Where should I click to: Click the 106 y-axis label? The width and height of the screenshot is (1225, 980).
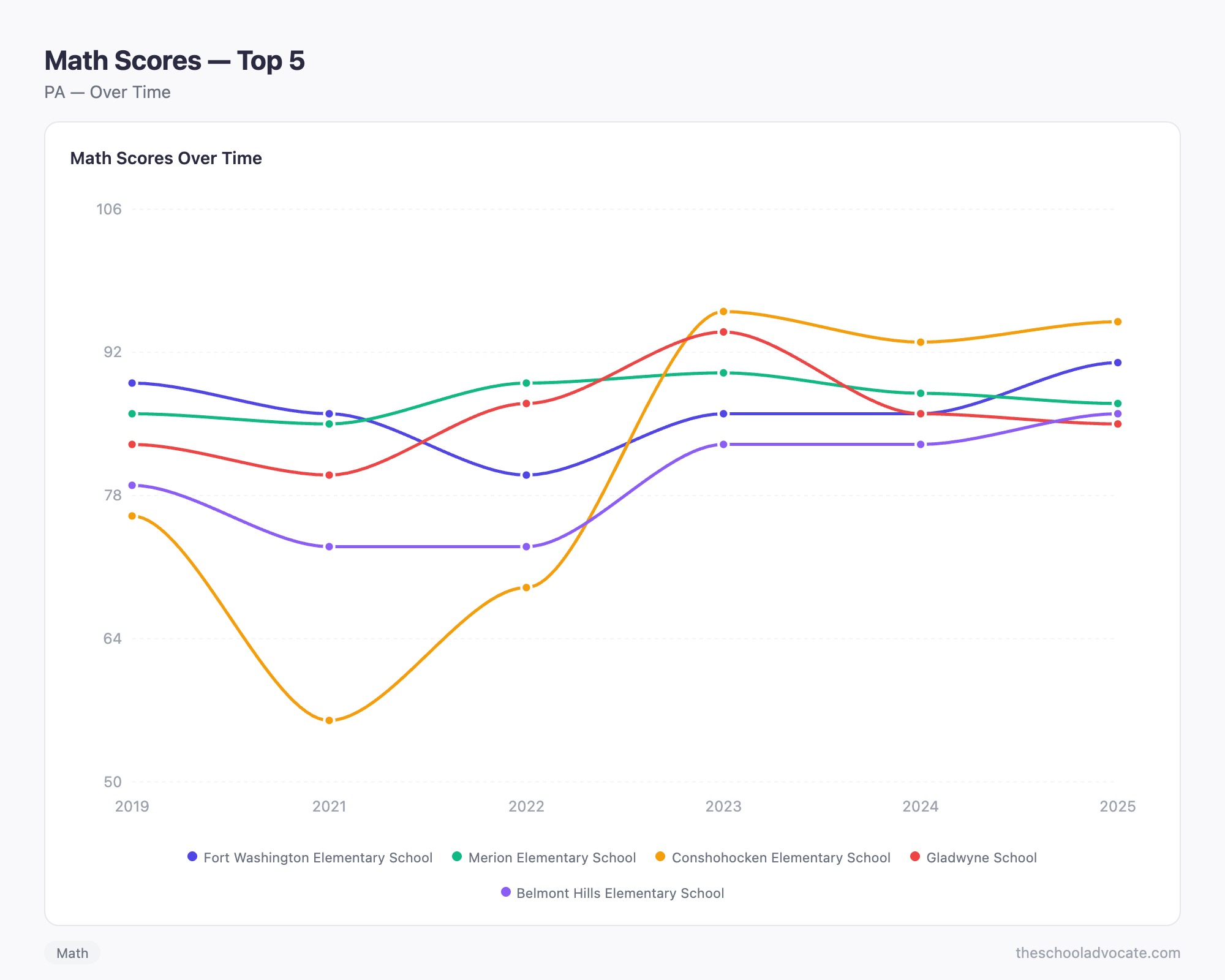(109, 209)
